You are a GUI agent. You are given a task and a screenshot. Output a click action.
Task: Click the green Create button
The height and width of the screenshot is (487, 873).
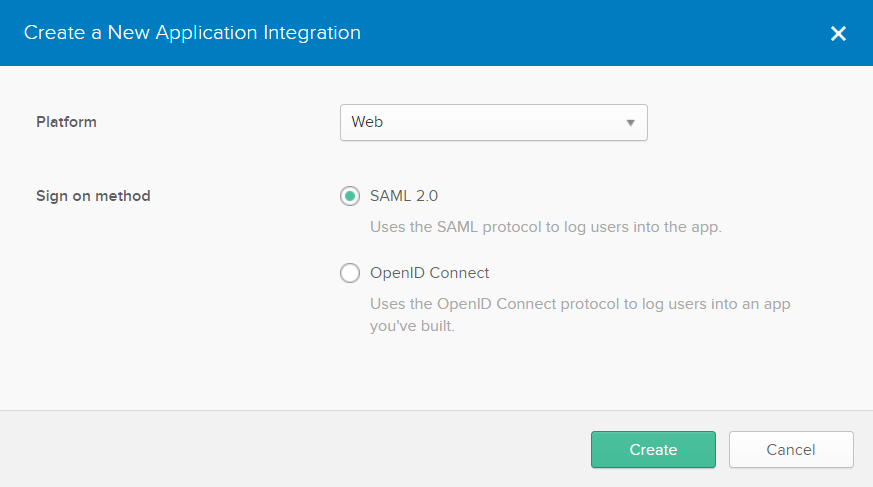[653, 449]
